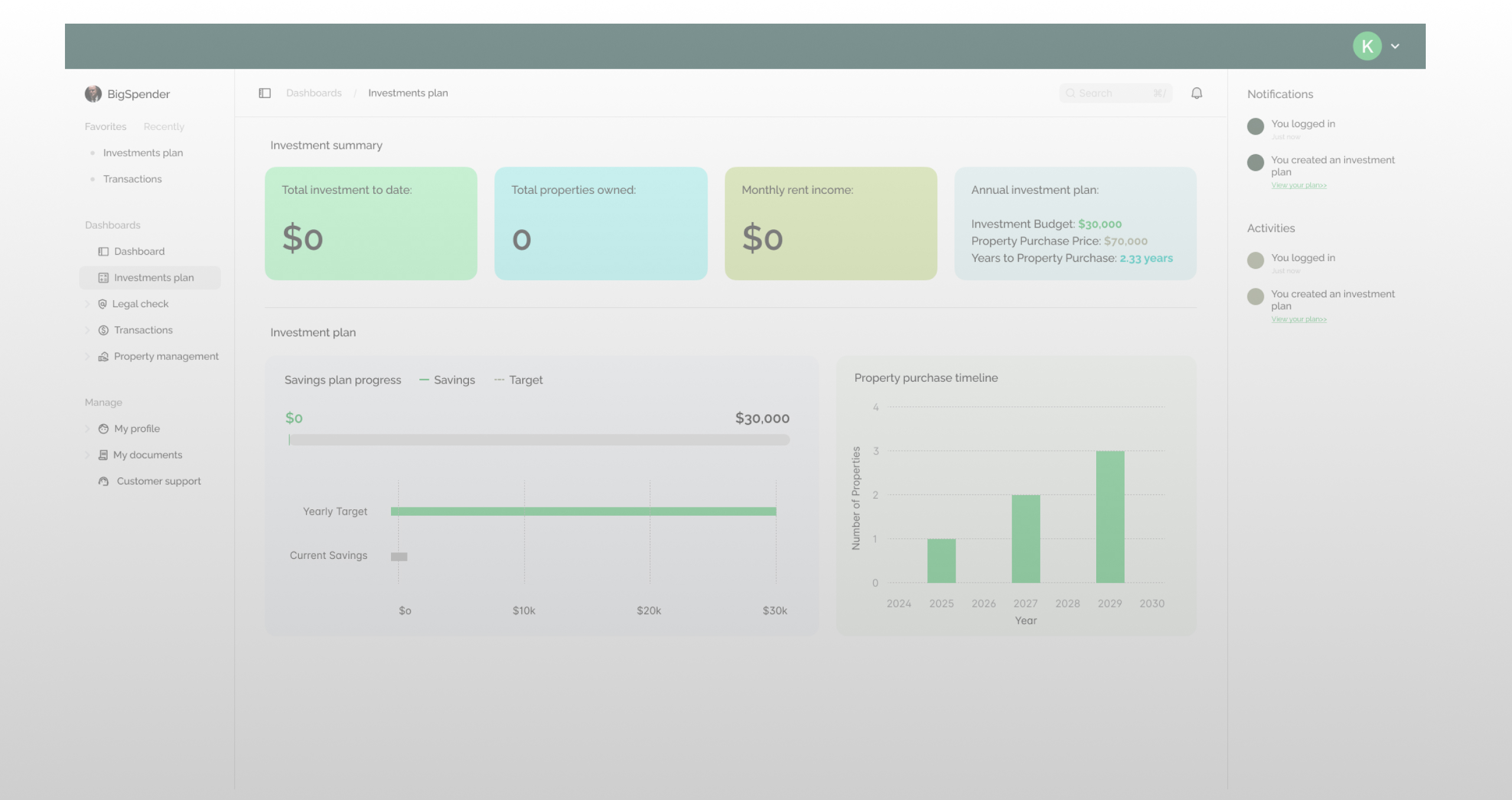Click You logged in activity avatar

tap(1256, 261)
